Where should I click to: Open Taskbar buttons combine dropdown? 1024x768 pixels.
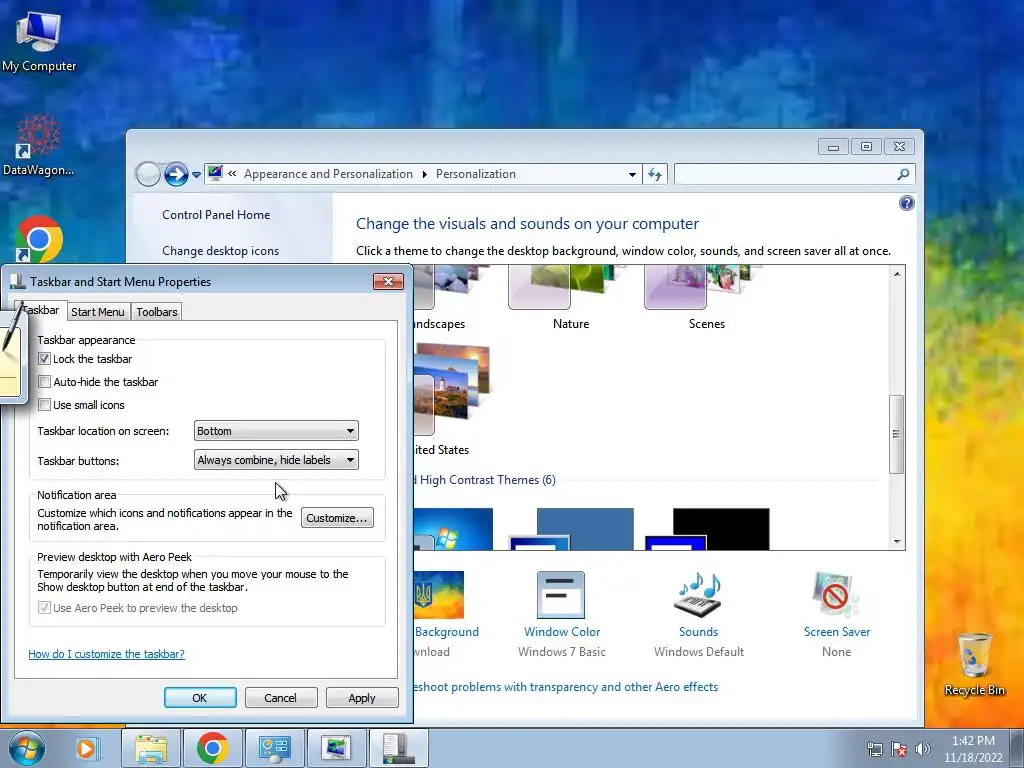[276, 460]
